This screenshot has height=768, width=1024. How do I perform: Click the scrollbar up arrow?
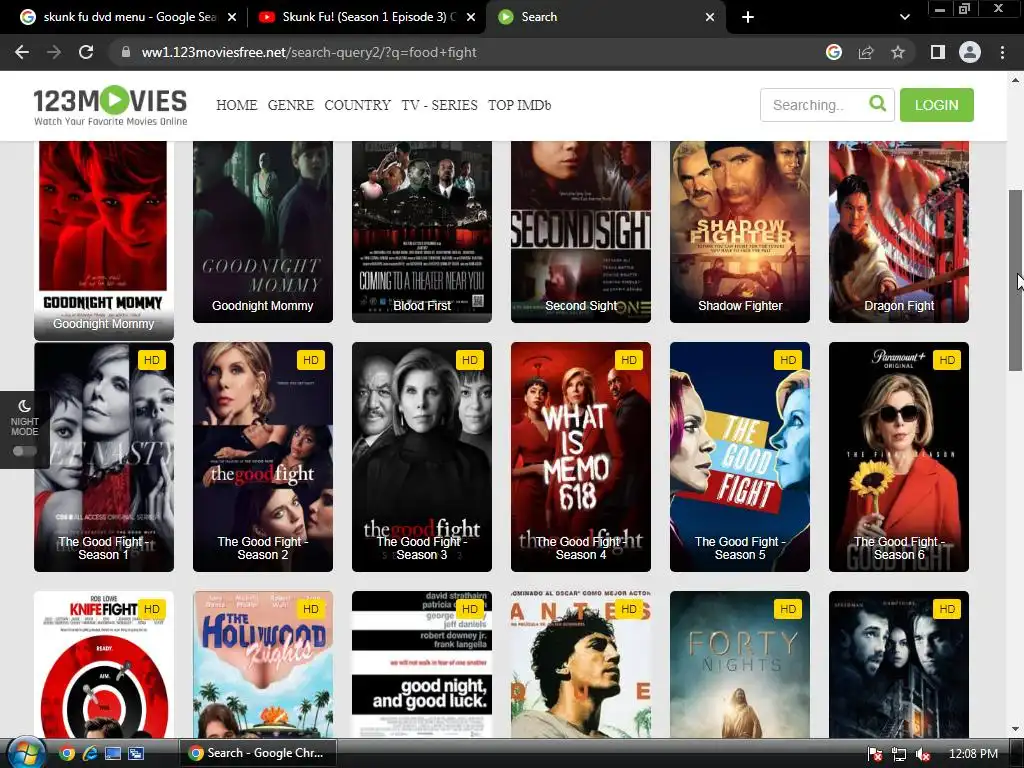click(x=1016, y=80)
